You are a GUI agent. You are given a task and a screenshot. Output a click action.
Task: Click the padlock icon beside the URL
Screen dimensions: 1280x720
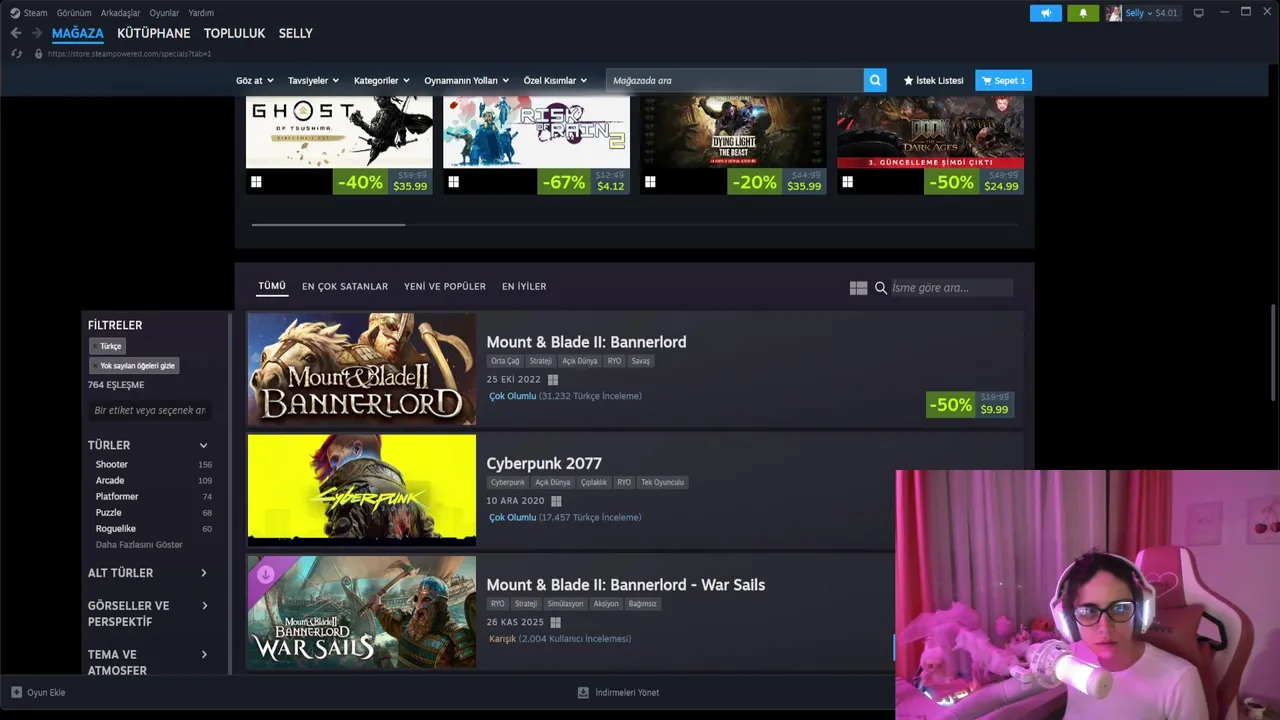(x=38, y=53)
